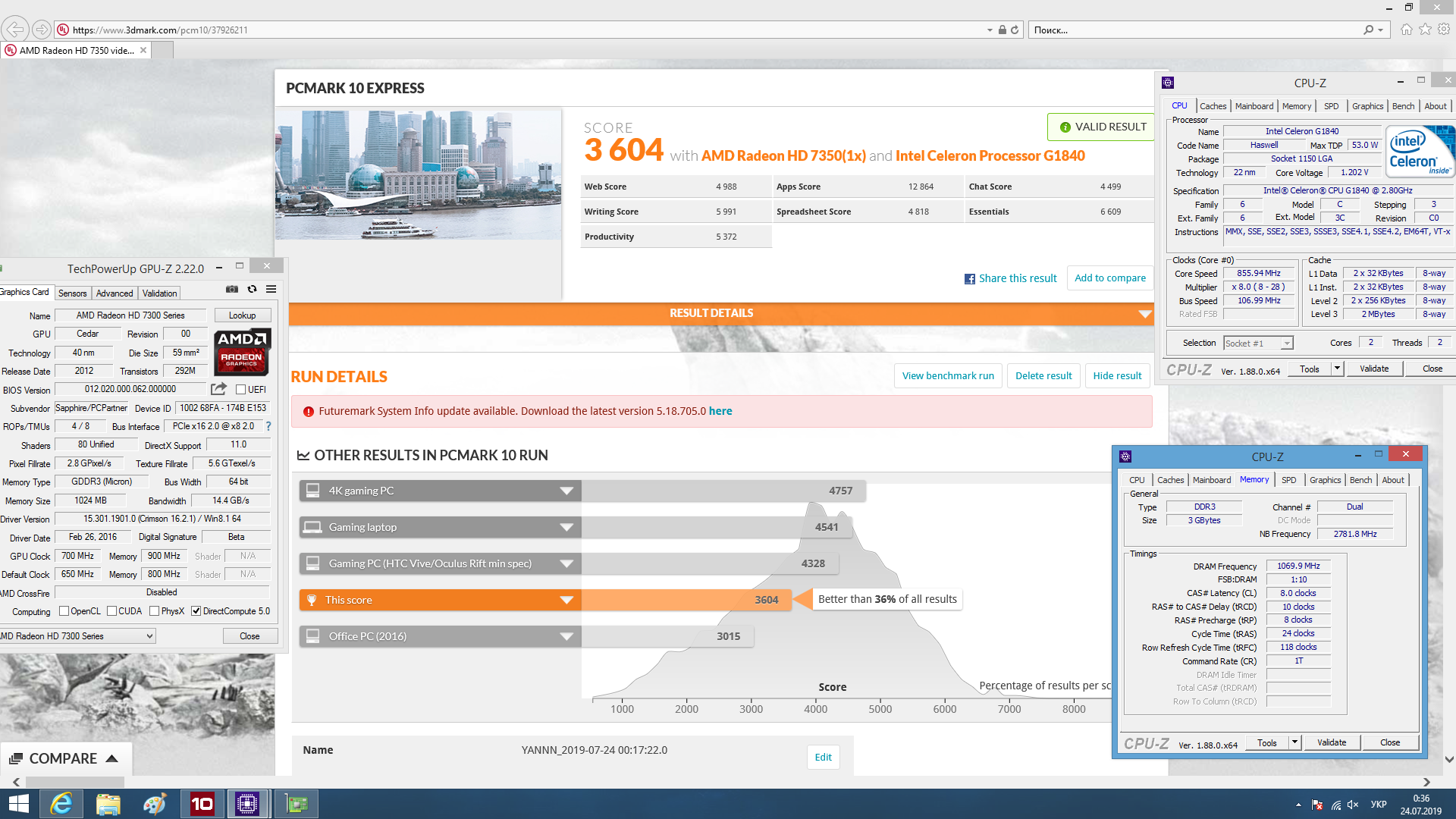Switch to CPU-Z via taskbar icon
Screen dimensions: 1456x819
click(x=248, y=804)
